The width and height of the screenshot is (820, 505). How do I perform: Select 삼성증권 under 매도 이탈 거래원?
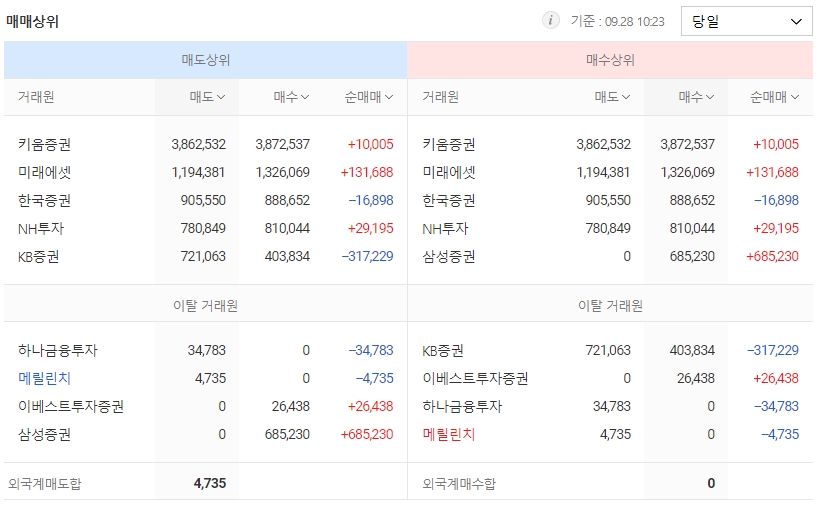click(x=44, y=434)
